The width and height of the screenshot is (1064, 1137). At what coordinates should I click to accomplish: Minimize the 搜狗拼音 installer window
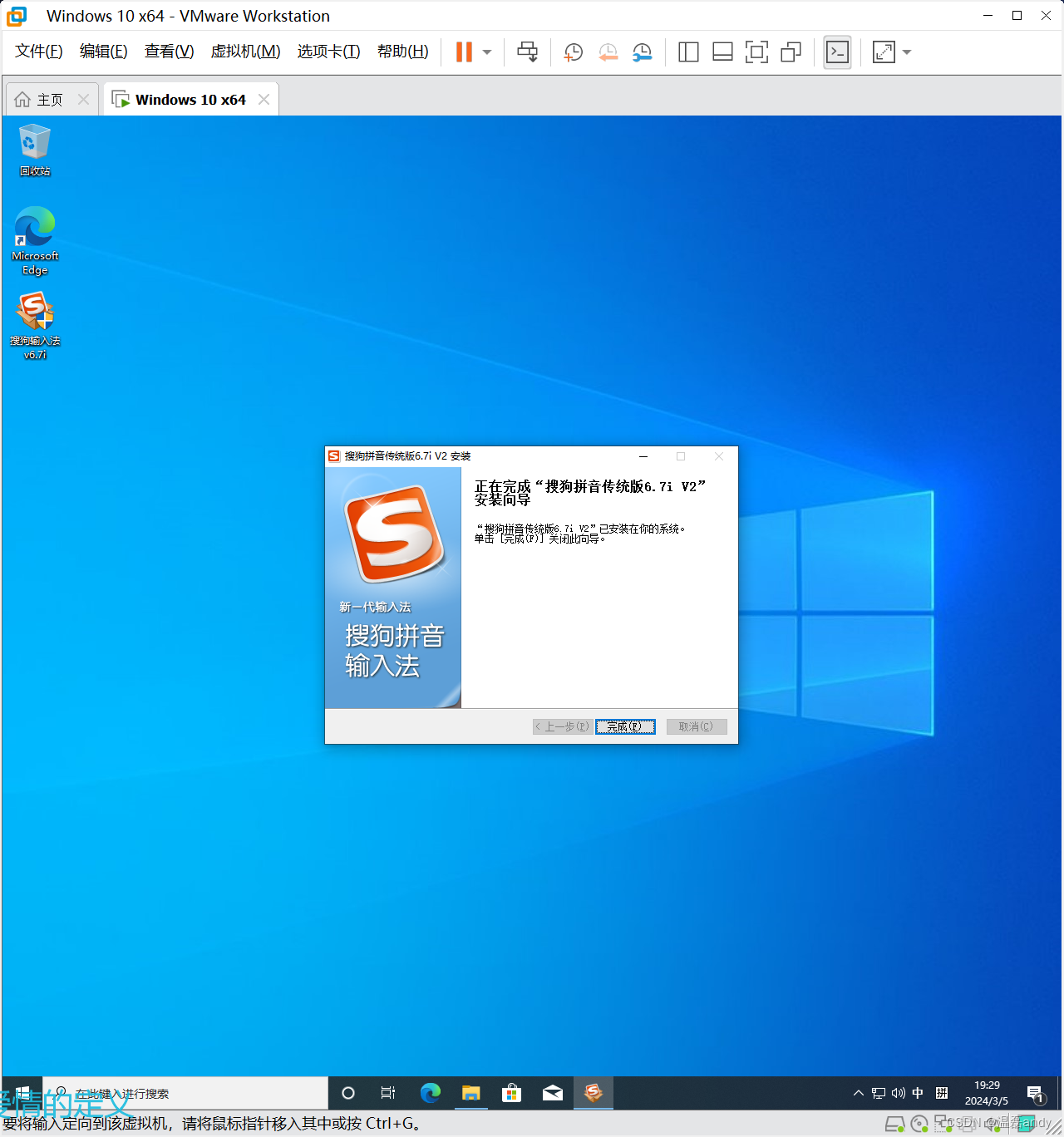[x=643, y=456]
